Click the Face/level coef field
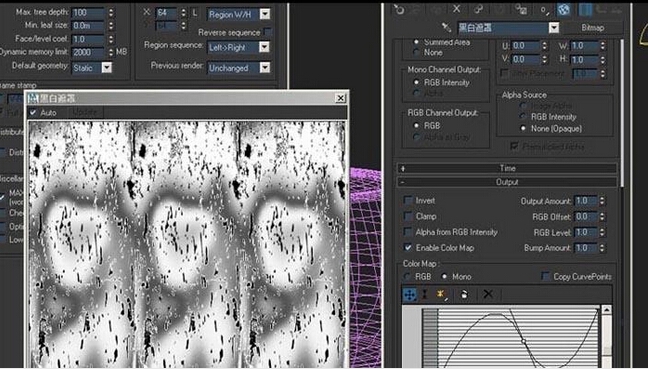Viewport: 648px width, 369px height. [x=88, y=39]
